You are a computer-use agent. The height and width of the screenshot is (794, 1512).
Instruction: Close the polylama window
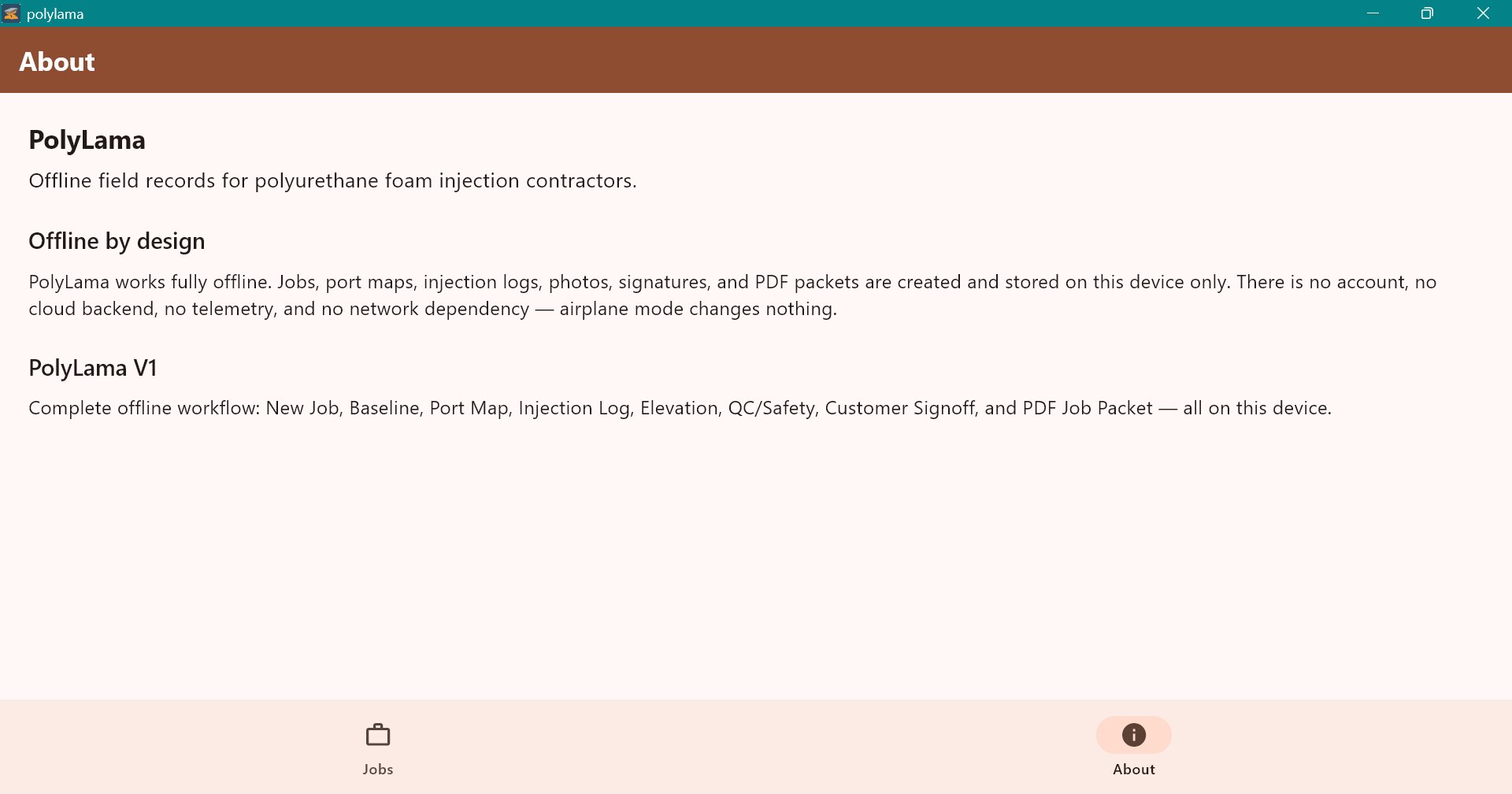1484,13
